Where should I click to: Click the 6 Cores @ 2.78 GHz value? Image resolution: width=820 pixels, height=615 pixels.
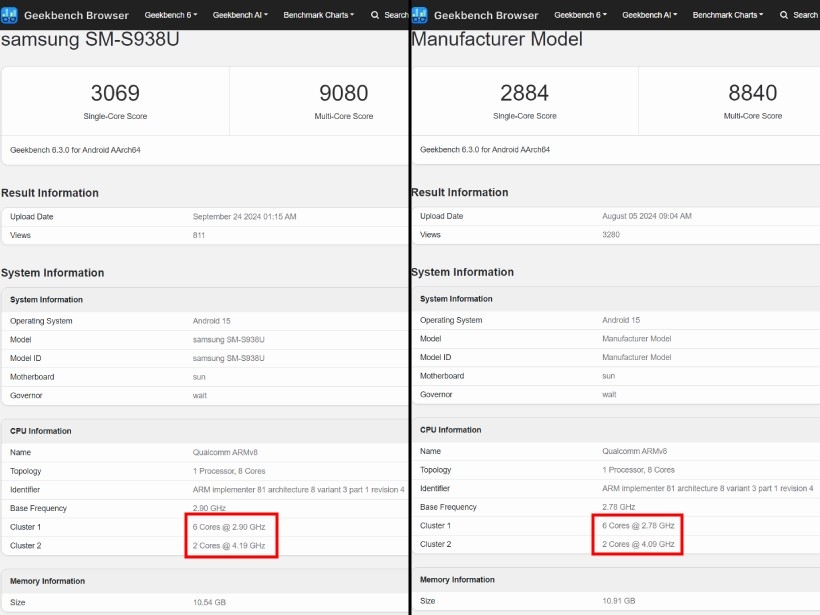[638, 525]
